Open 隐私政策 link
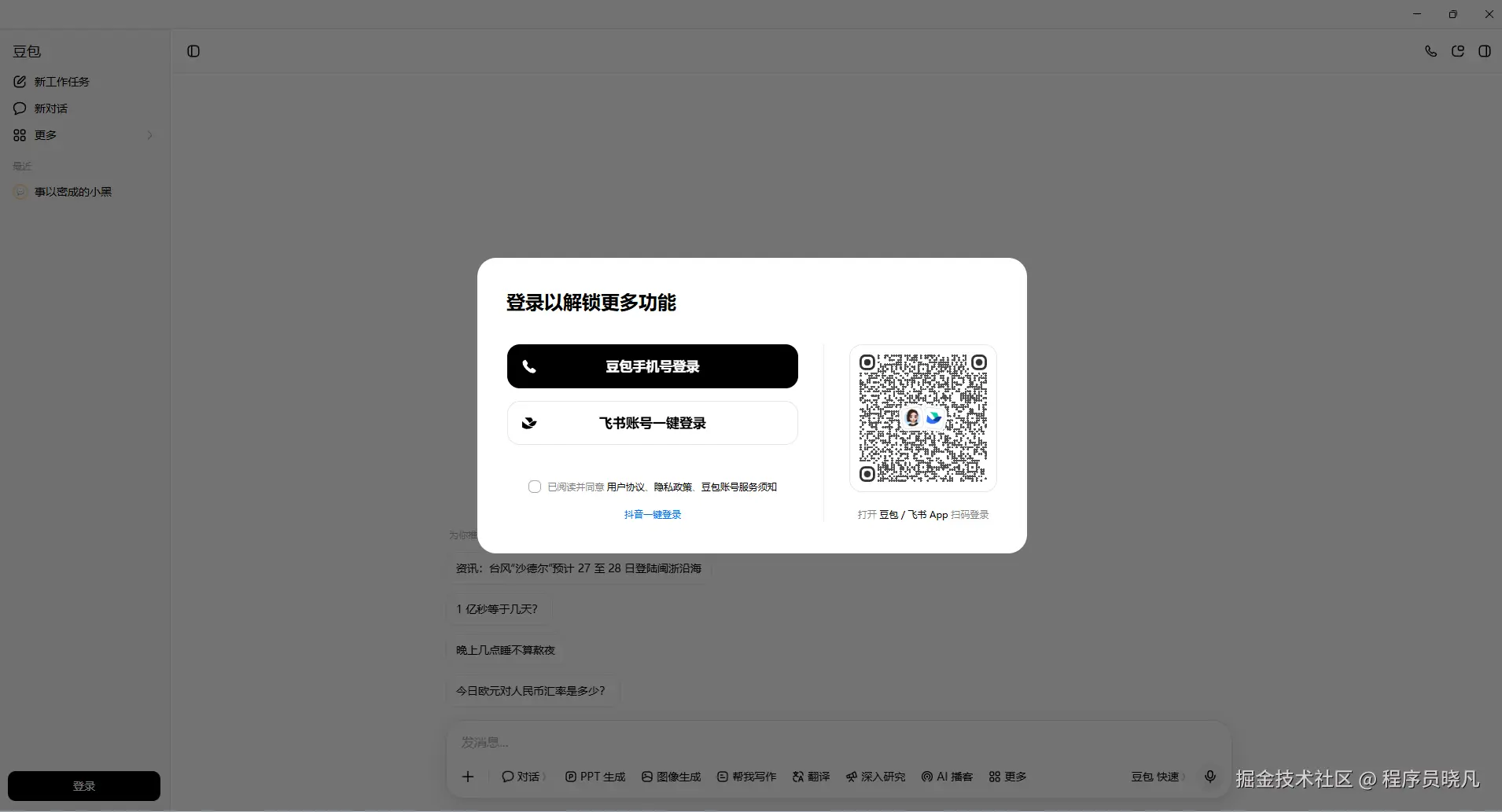 [x=673, y=487]
